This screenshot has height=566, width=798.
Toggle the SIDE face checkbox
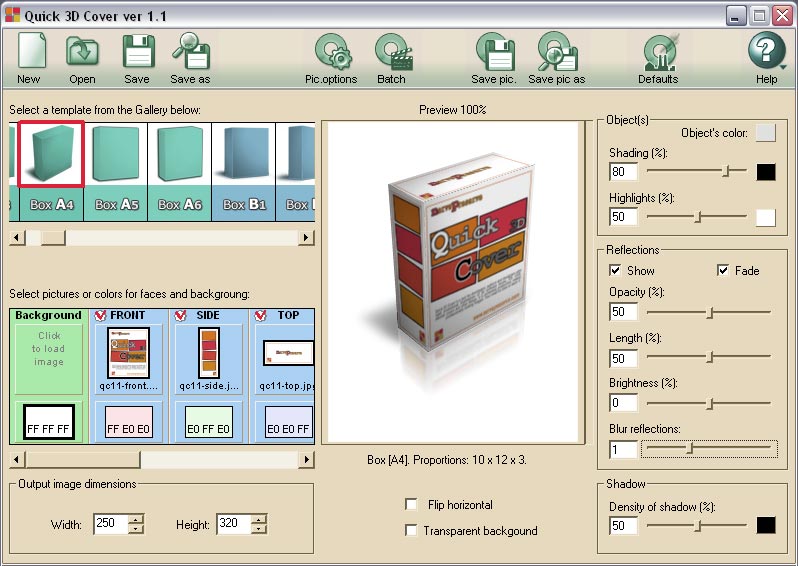pos(180,316)
